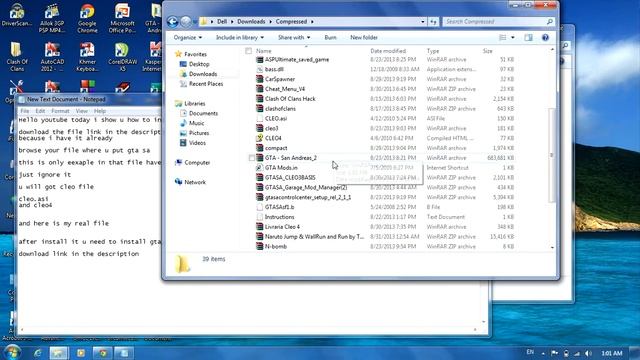This screenshot has width=640, height=360.
Task: Sort by the Name column header
Action: tap(264, 51)
